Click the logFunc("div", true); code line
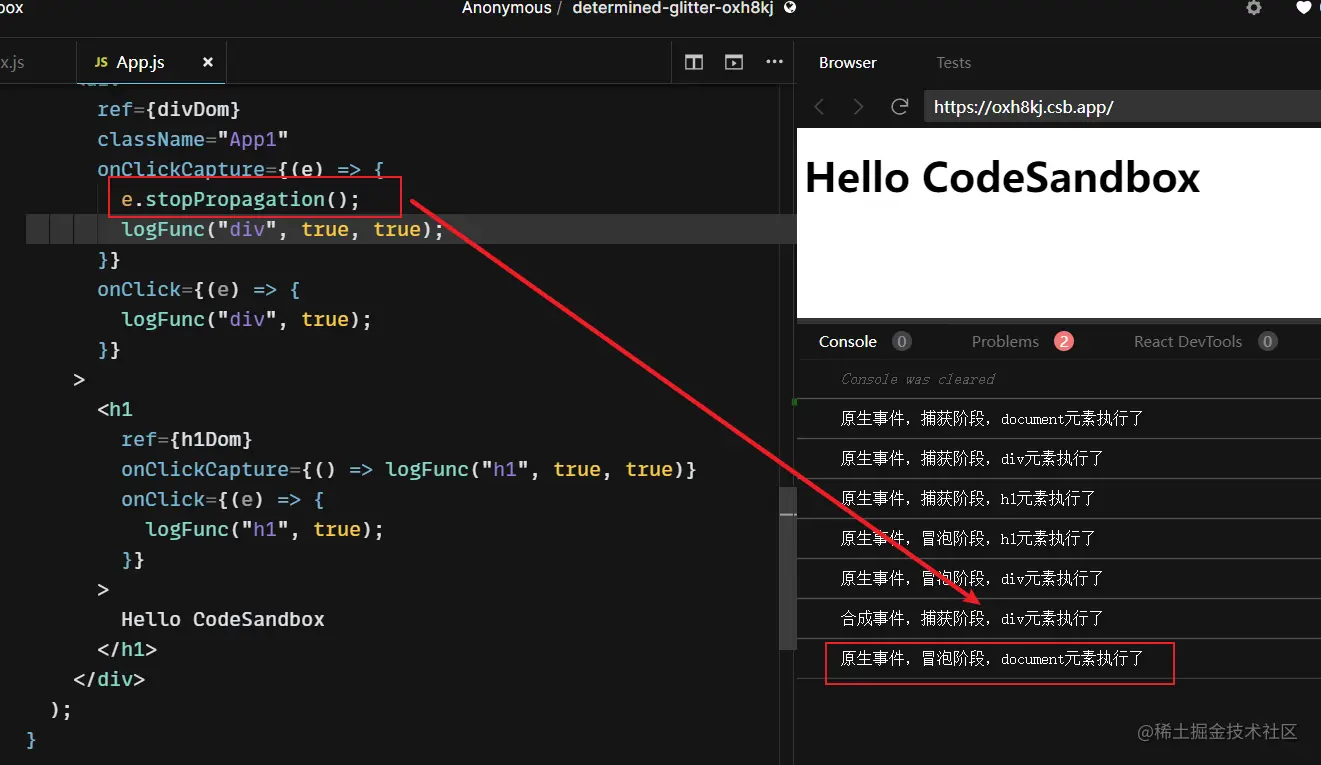The height and width of the screenshot is (765, 1321). pos(246,319)
